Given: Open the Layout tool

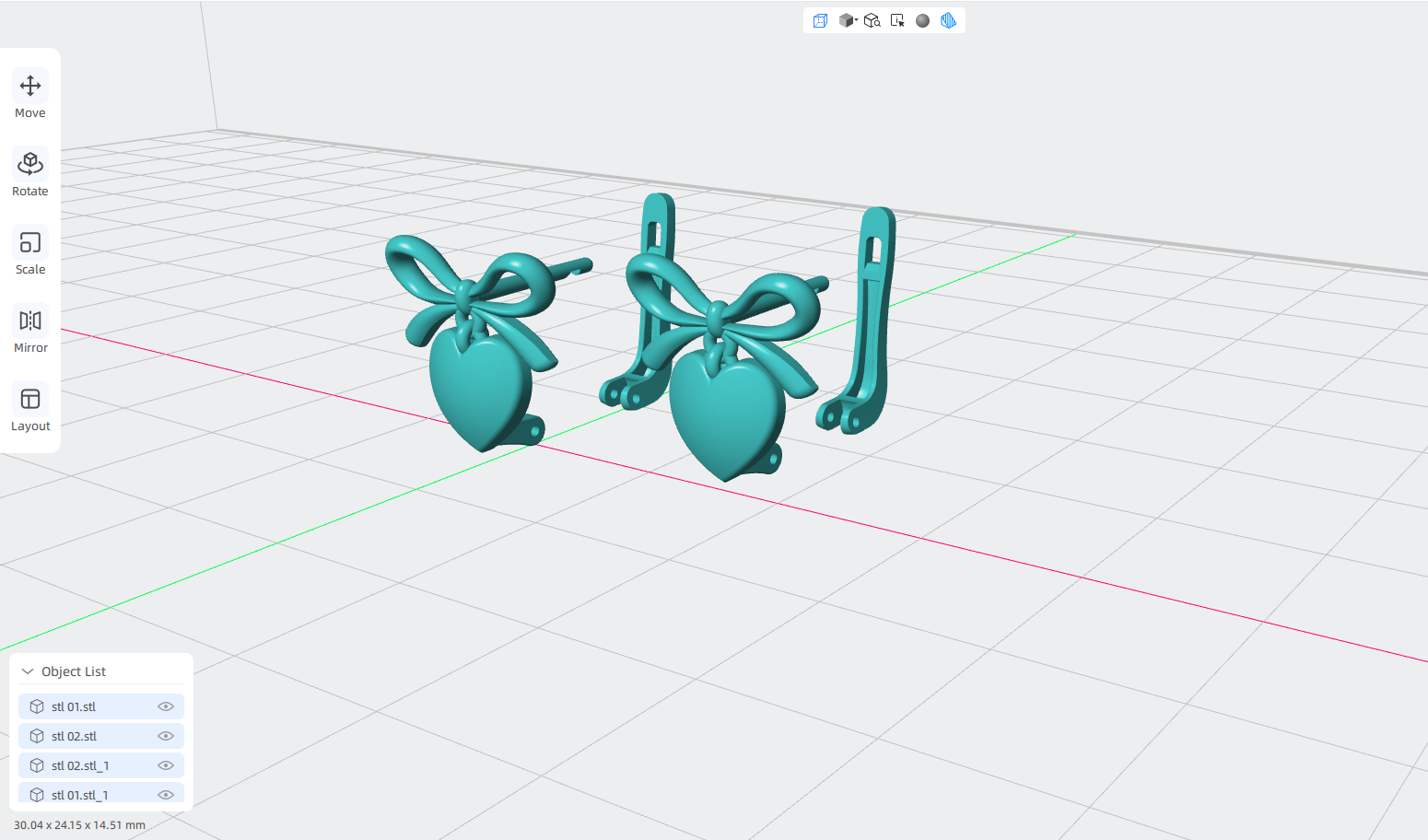Looking at the screenshot, I should (30, 408).
